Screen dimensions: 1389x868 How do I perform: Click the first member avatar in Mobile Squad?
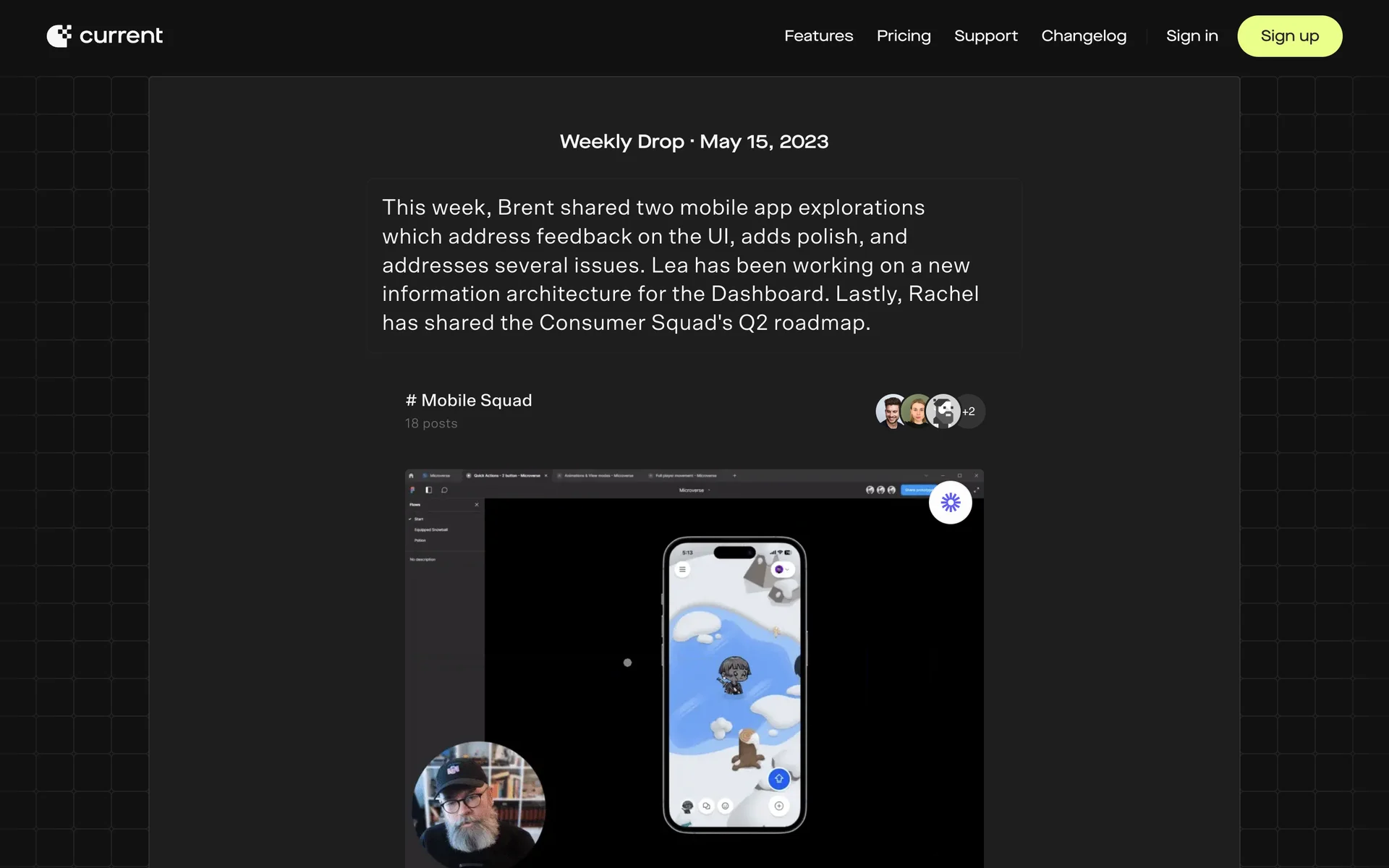point(892,412)
